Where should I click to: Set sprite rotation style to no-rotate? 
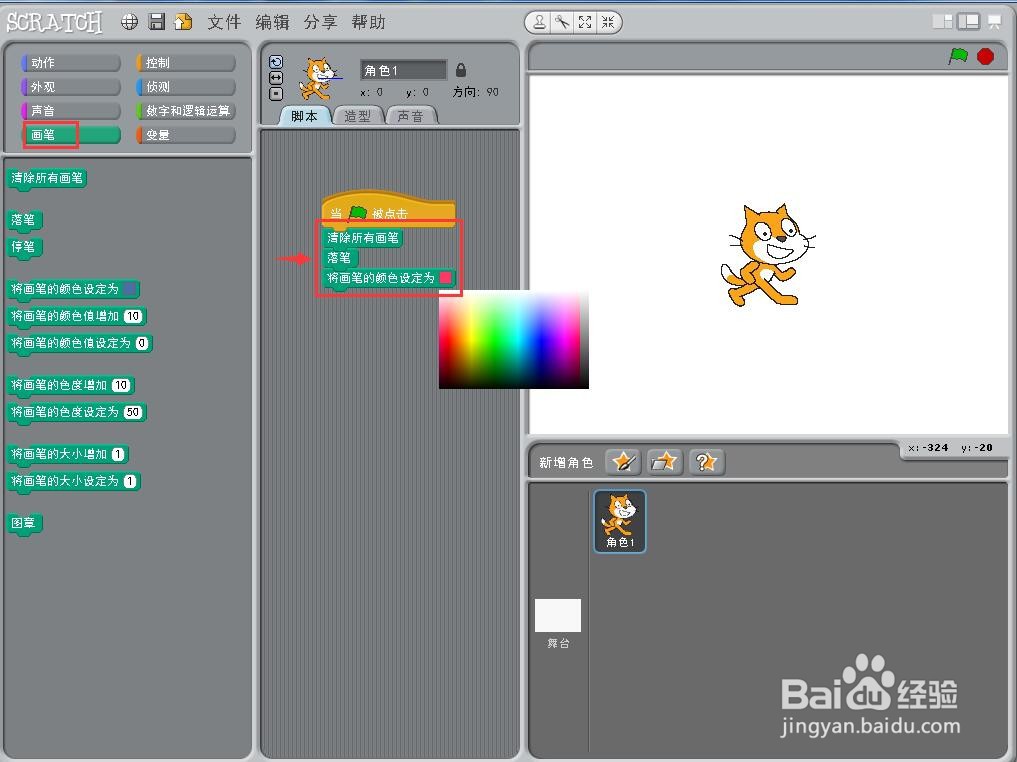click(x=276, y=93)
